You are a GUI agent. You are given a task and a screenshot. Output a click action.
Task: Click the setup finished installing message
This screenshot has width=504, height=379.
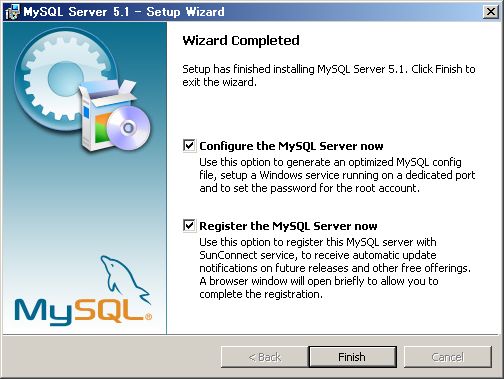(329, 75)
